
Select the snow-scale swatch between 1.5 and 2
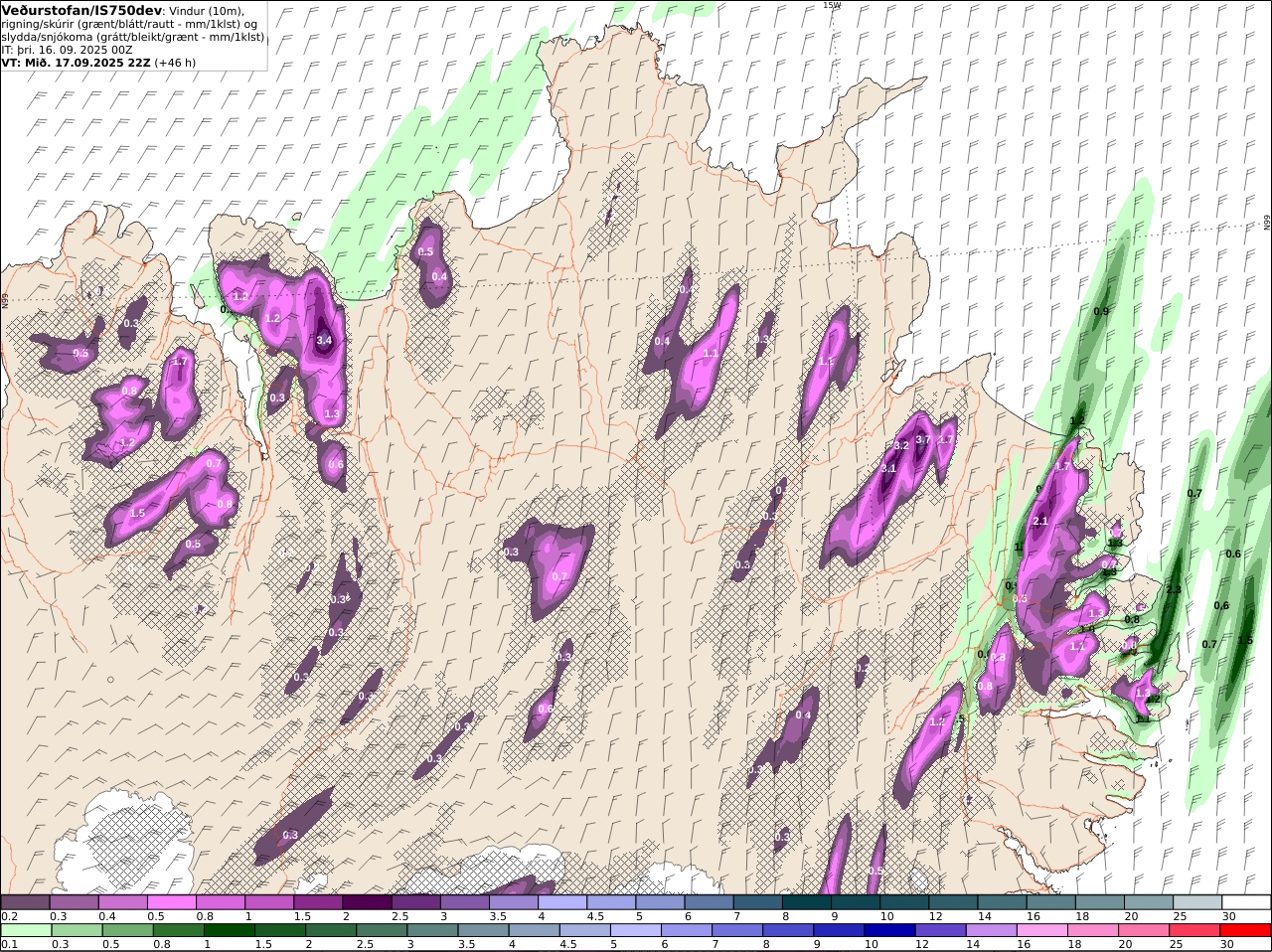[x=319, y=902]
